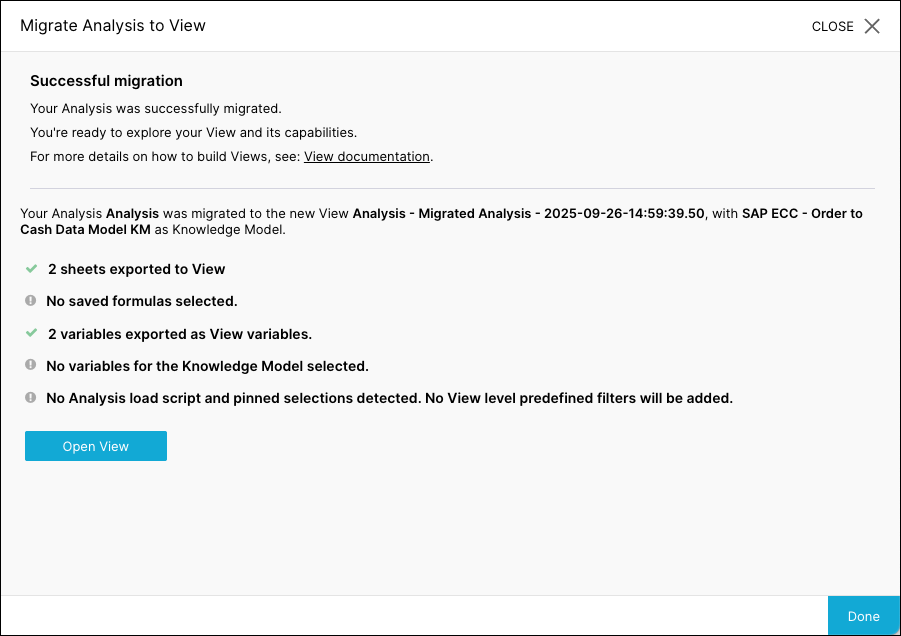Click 'No variables for the Knowledge Model' text
Image resolution: width=901 pixels, height=636 pixels.
click(207, 366)
